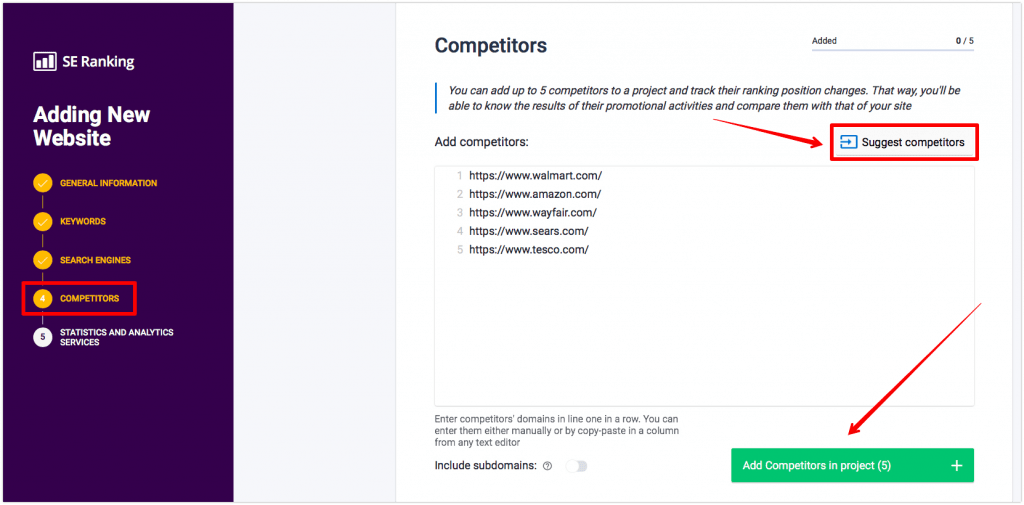Click the Suggest competitors button
Viewport: 1024px width, 505px height.
coord(904,142)
